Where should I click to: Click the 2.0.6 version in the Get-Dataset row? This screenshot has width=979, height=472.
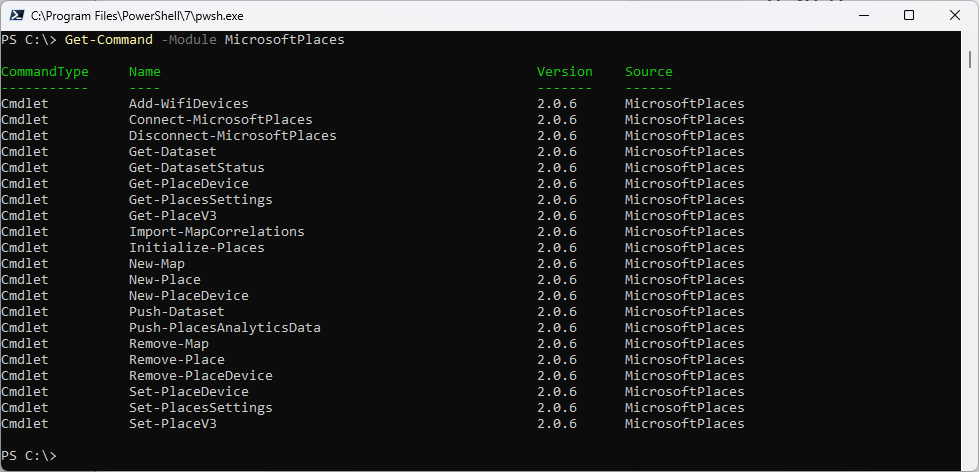[557, 152]
